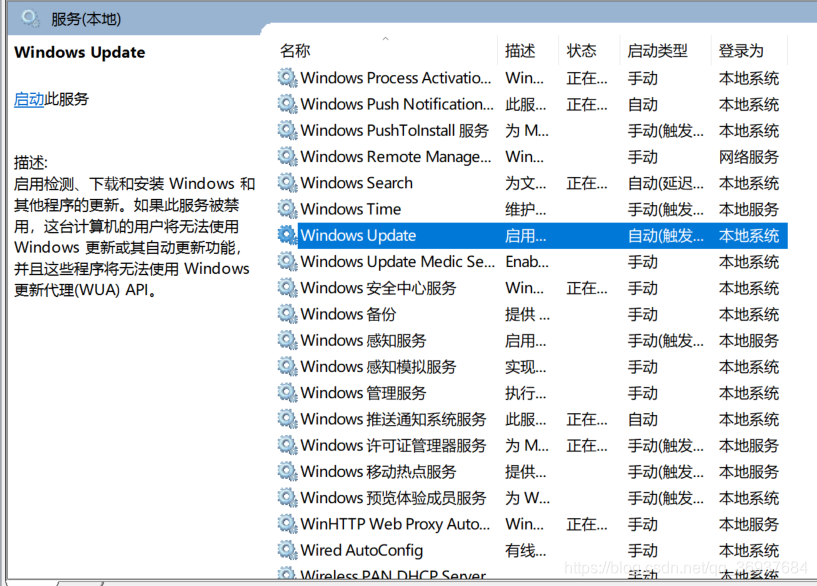Viewport: 817px width, 586px height.
Task: Click the gear icon of Windows 管理服务
Action: coord(287,392)
